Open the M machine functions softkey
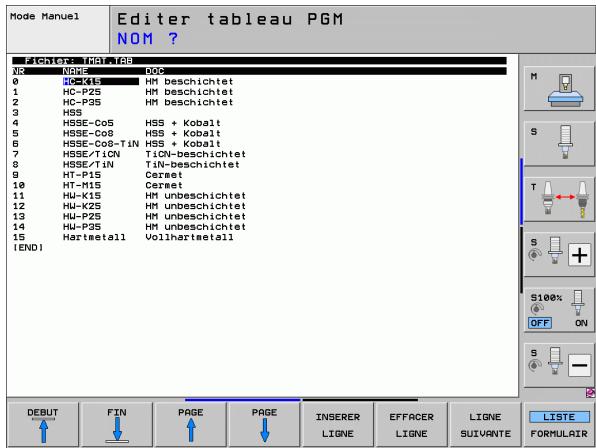596x448 pixels. (x=559, y=89)
